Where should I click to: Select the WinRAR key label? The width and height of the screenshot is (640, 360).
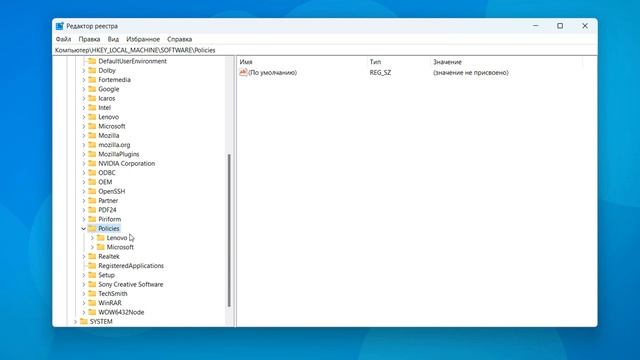point(110,303)
